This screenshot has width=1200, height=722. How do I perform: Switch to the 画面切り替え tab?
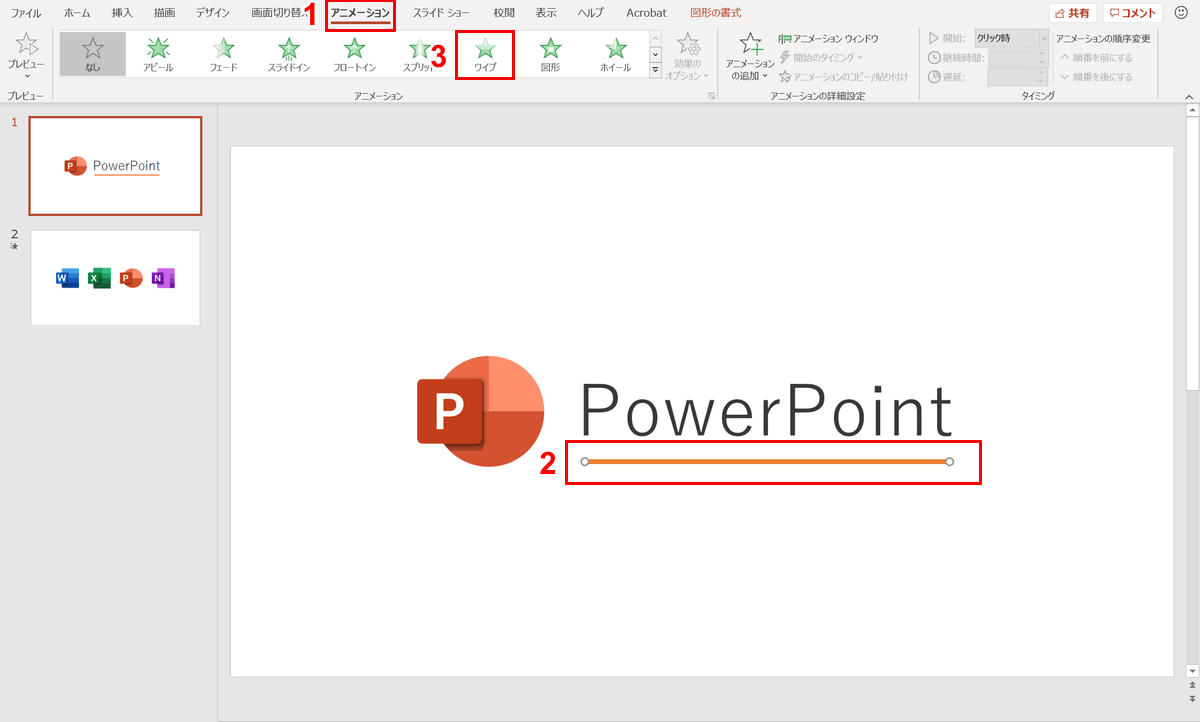279,13
